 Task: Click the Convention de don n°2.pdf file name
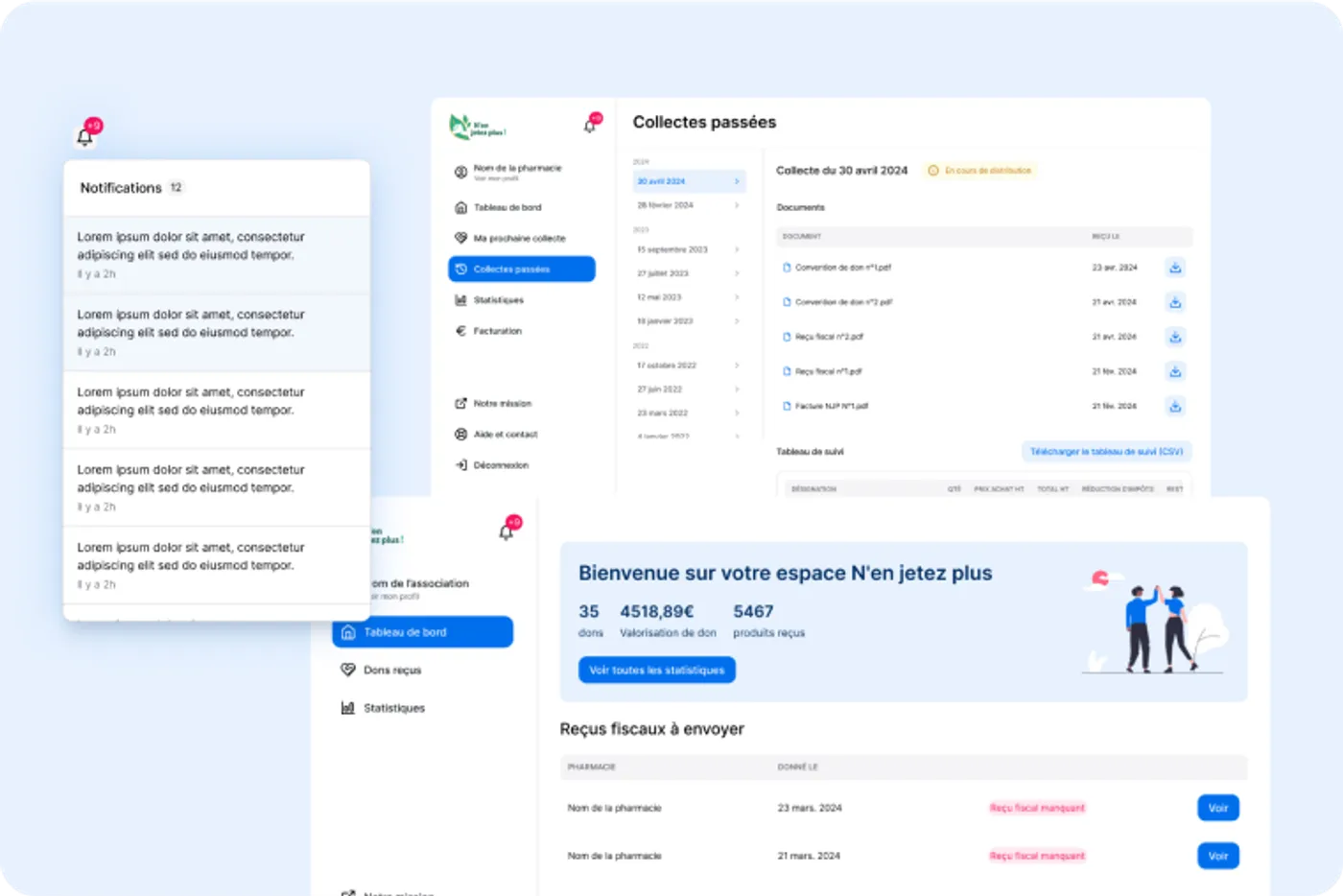pos(844,302)
